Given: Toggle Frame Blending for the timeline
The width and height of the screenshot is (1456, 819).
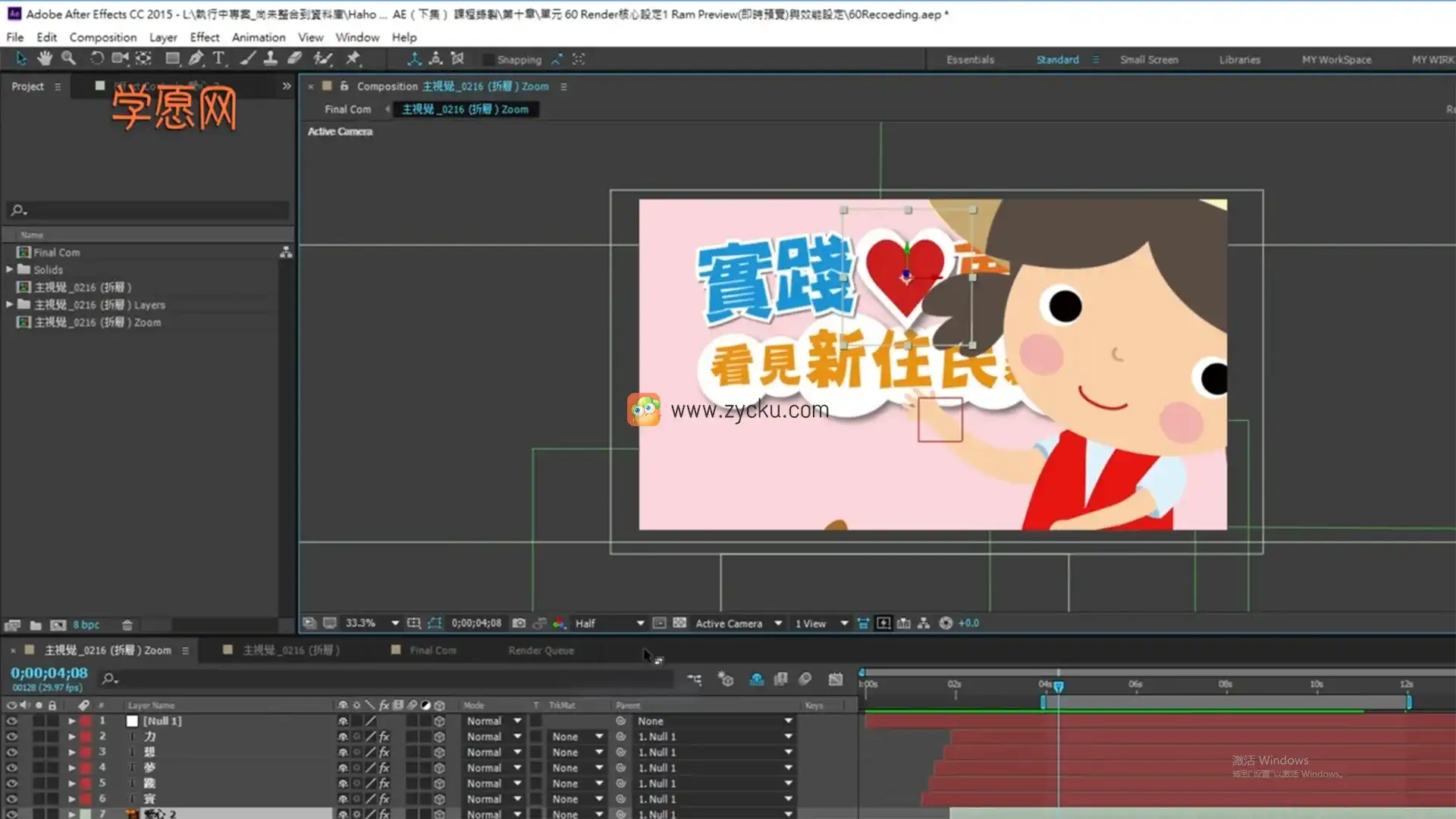Looking at the screenshot, I should pyautogui.click(x=781, y=679).
